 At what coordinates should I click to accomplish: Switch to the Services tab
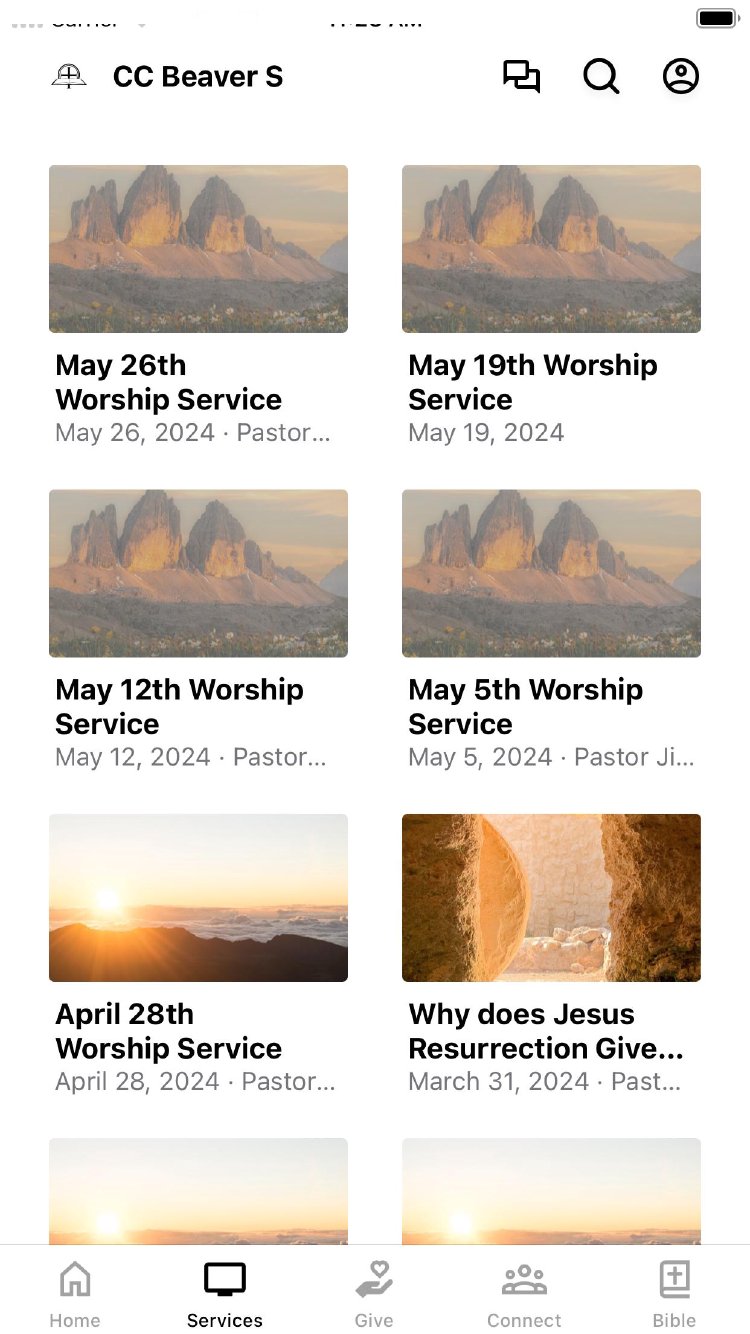(x=225, y=1293)
